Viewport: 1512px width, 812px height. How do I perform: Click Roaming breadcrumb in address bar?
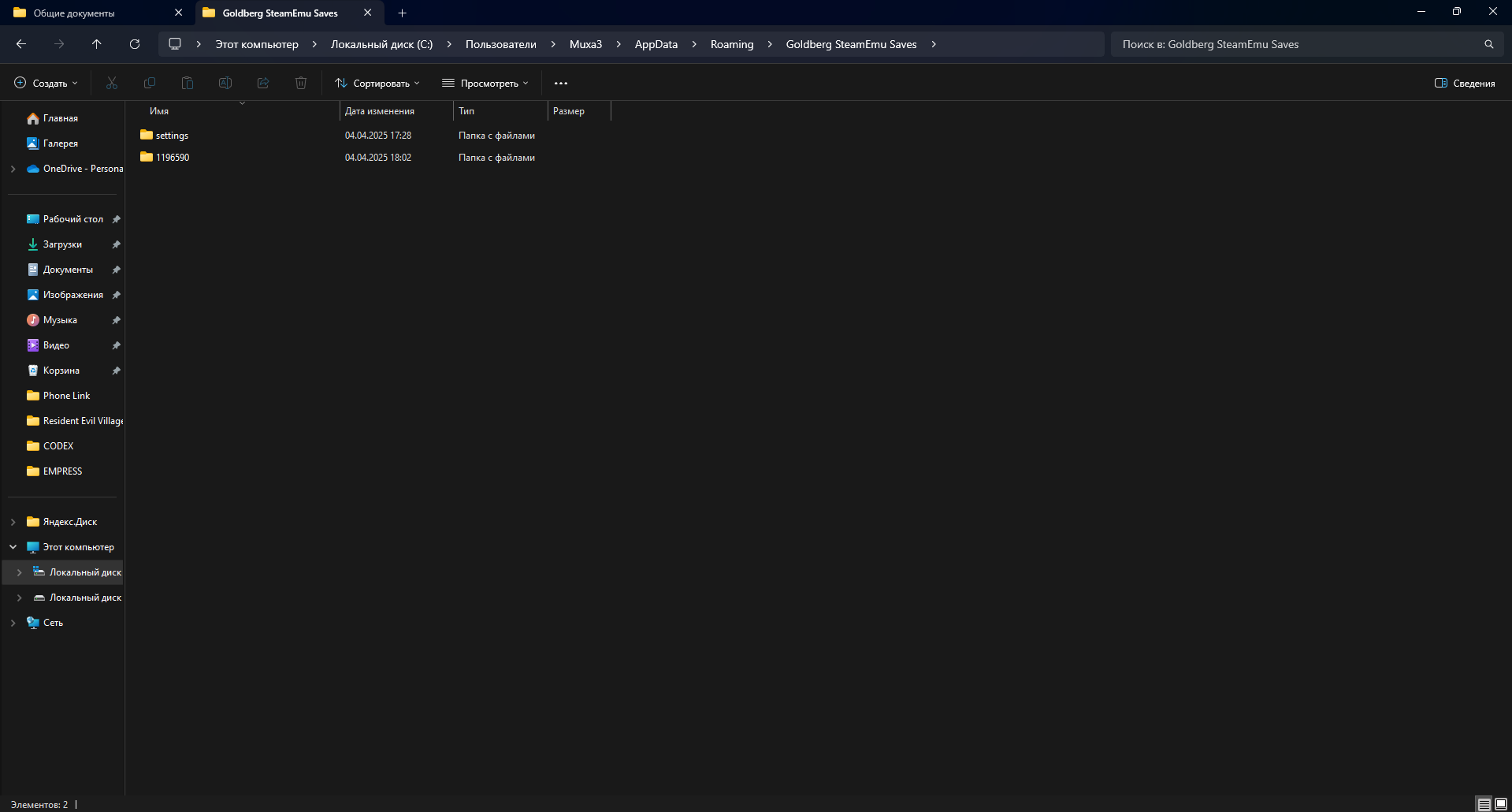(732, 44)
